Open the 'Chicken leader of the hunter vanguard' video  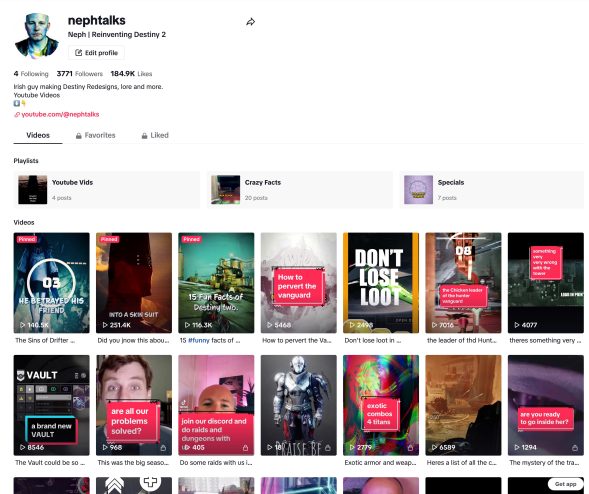[463, 283]
